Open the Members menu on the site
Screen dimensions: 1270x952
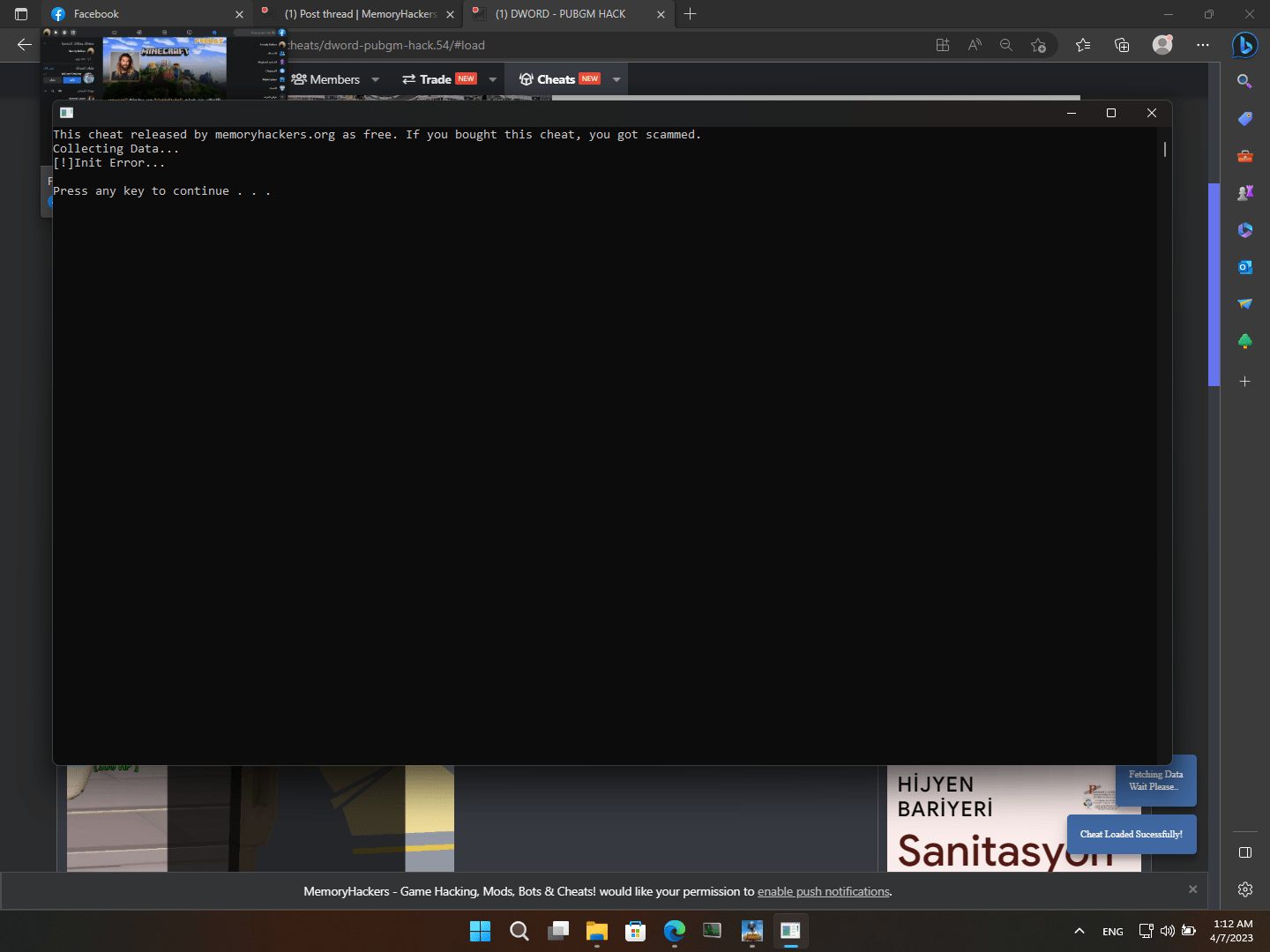click(x=325, y=79)
